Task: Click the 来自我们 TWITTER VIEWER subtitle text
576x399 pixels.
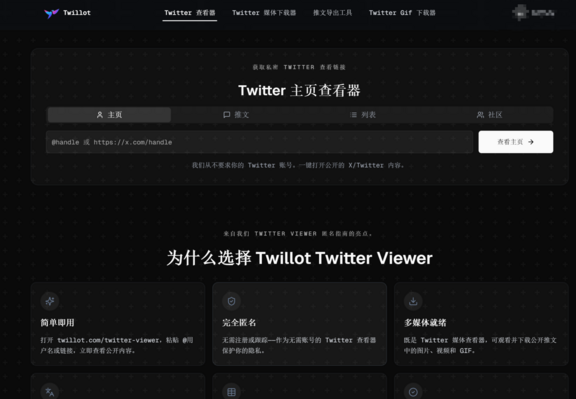Action: pyautogui.click(x=298, y=234)
